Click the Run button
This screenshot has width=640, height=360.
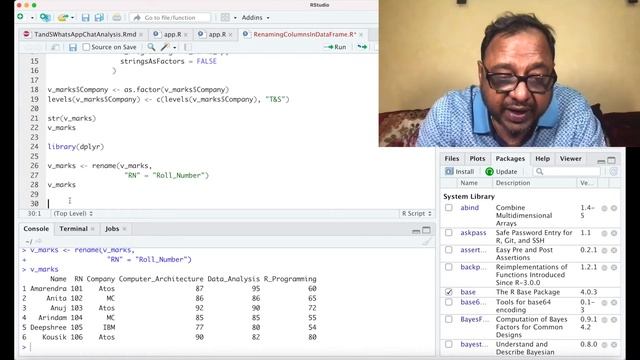pyautogui.click(x=335, y=47)
